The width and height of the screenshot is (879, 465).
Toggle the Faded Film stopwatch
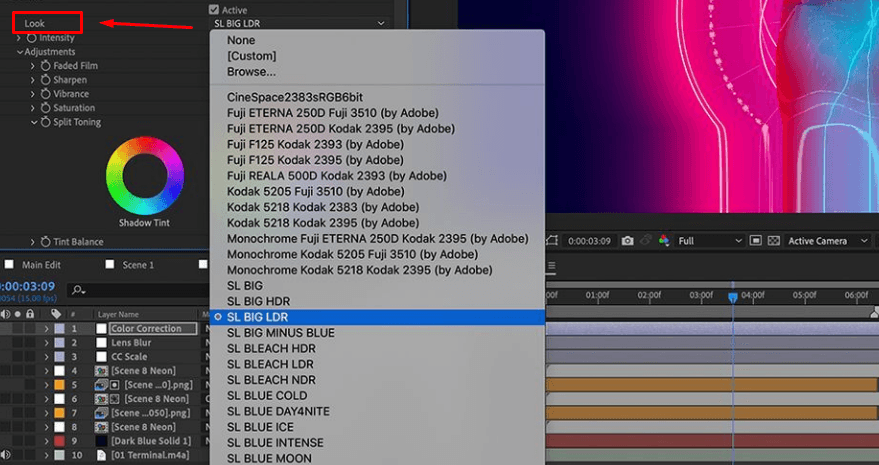coord(45,66)
